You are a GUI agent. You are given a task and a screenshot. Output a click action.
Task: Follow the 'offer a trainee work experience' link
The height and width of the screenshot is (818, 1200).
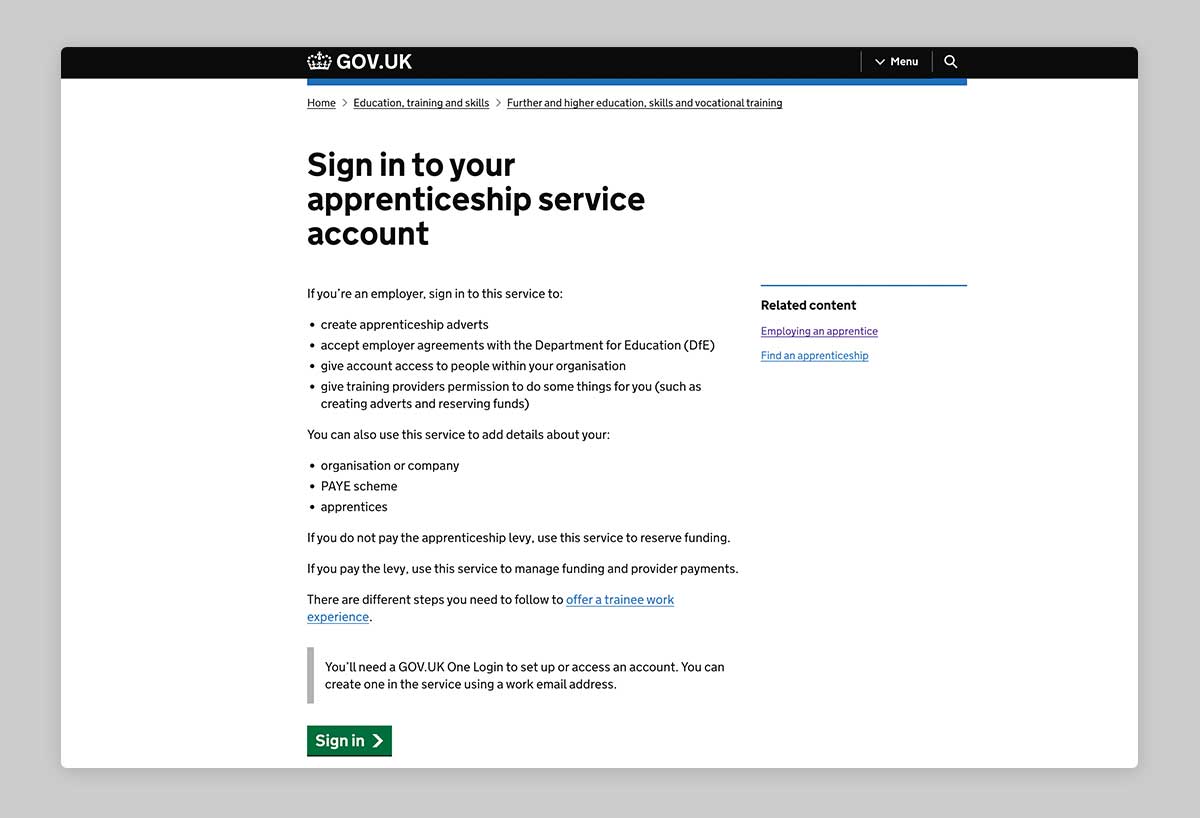(619, 600)
